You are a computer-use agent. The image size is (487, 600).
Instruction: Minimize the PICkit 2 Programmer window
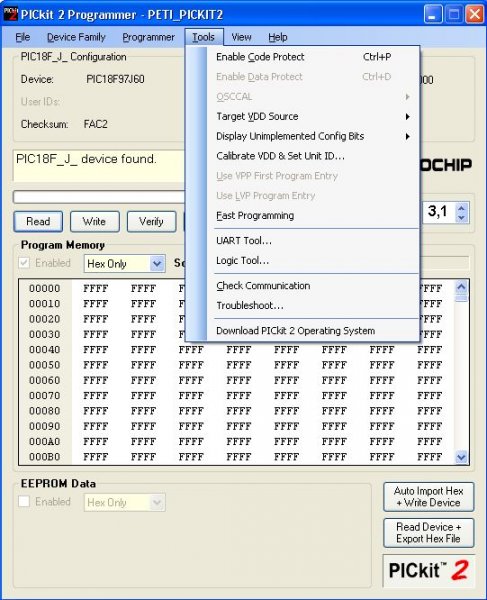click(x=433, y=15)
